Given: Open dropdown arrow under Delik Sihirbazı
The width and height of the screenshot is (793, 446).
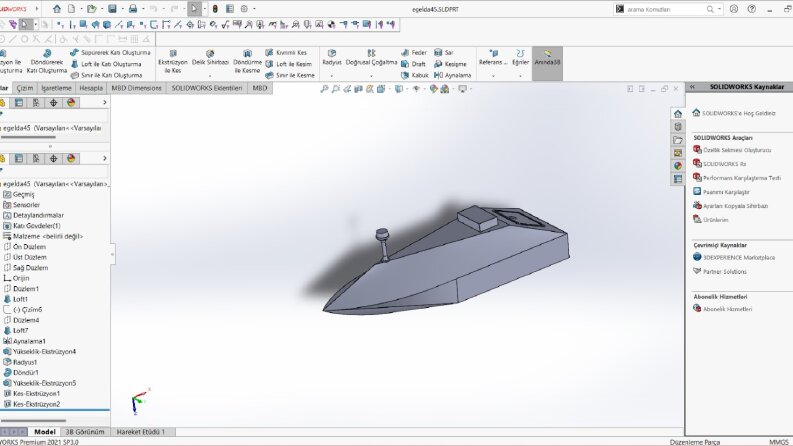Looking at the screenshot, I should point(210,76).
